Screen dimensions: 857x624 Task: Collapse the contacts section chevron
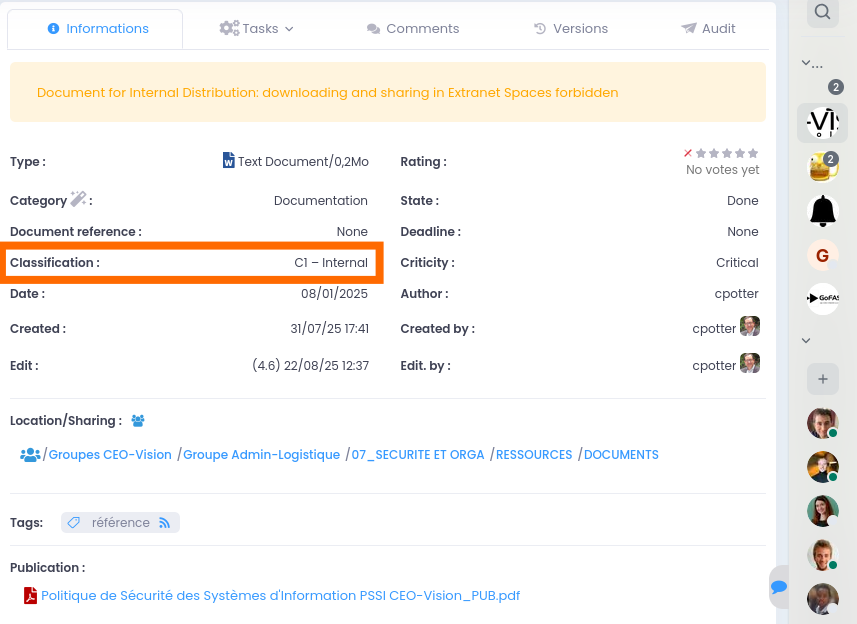pos(806,340)
